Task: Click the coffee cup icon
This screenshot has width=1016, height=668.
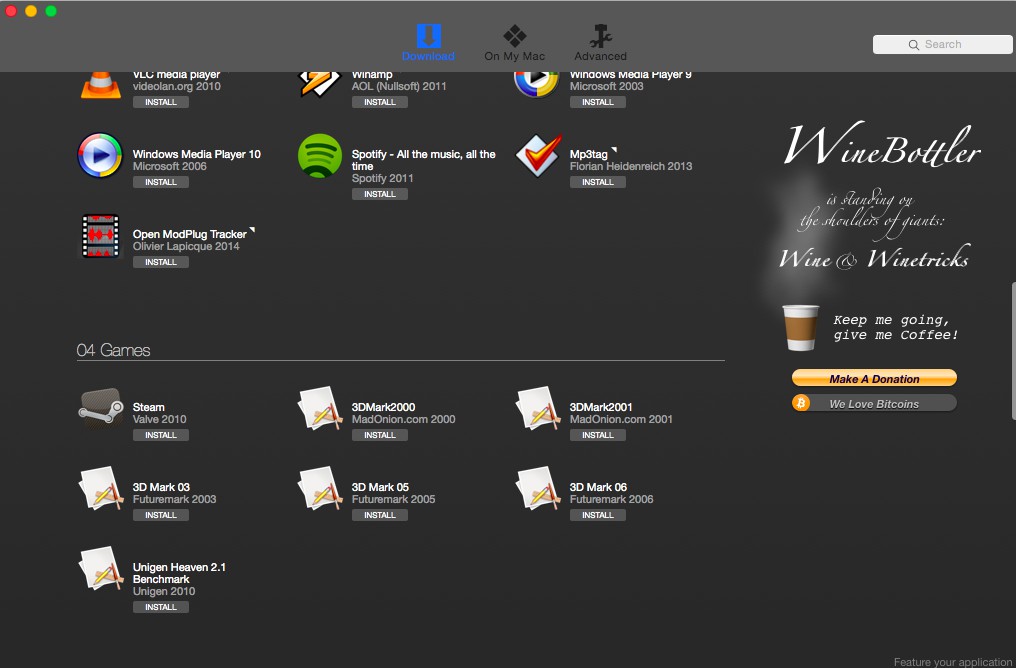Action: pyautogui.click(x=800, y=328)
